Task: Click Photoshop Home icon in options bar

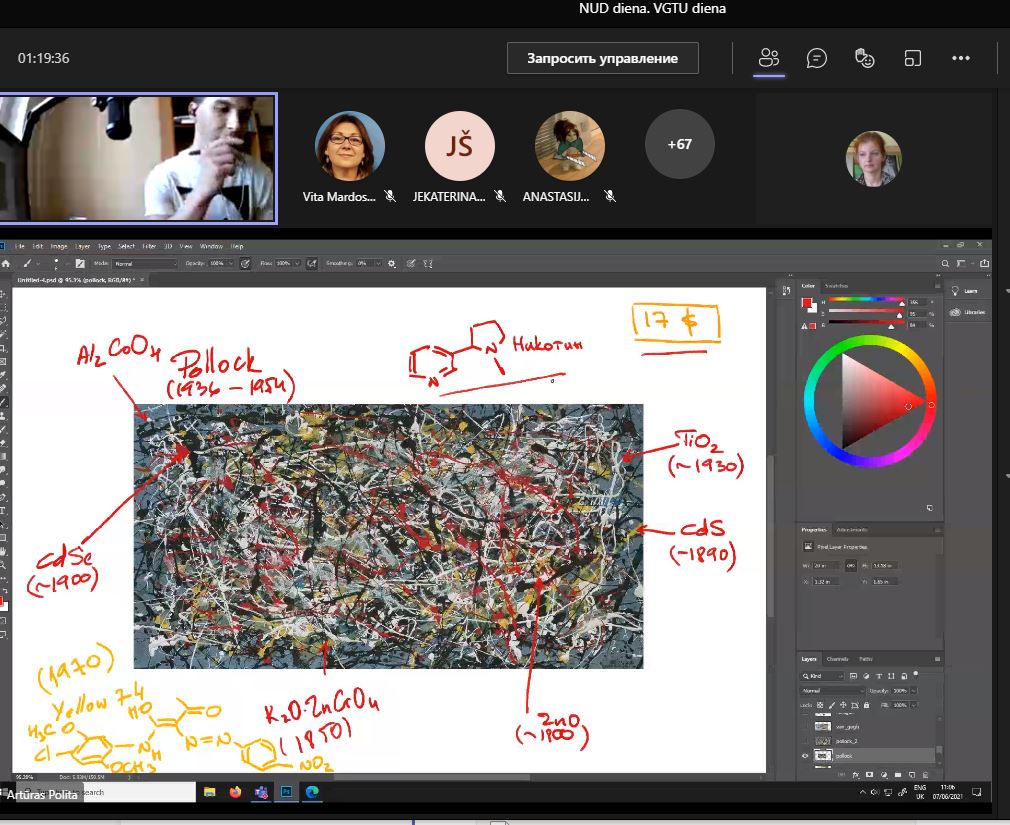Action: coord(5,263)
